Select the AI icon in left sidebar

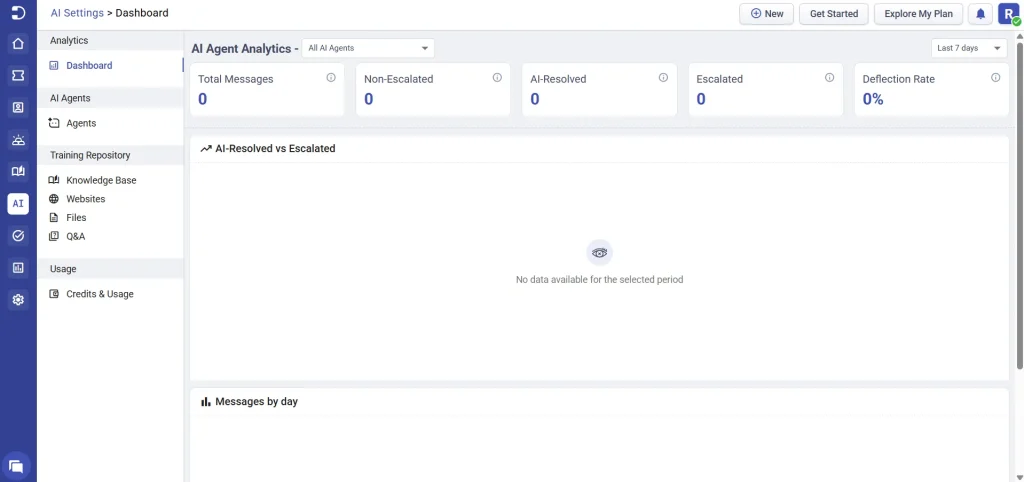[18, 203]
